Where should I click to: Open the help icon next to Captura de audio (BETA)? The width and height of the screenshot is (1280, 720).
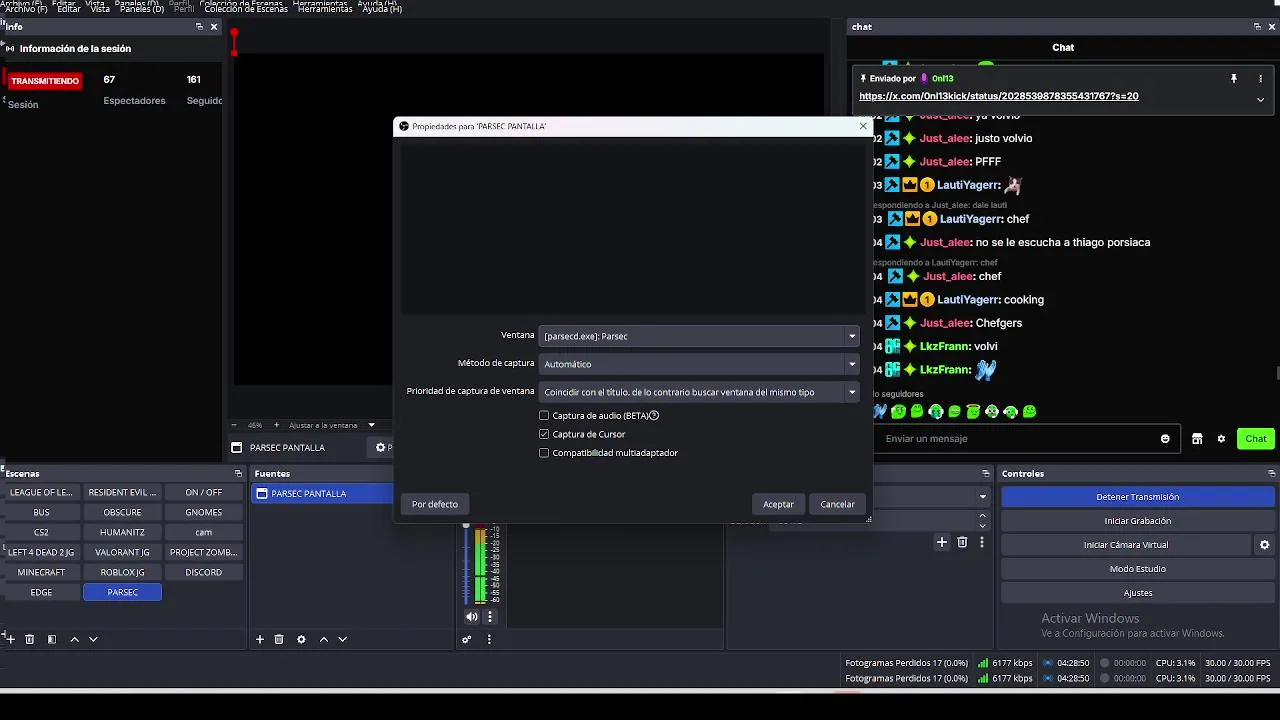tap(654, 415)
